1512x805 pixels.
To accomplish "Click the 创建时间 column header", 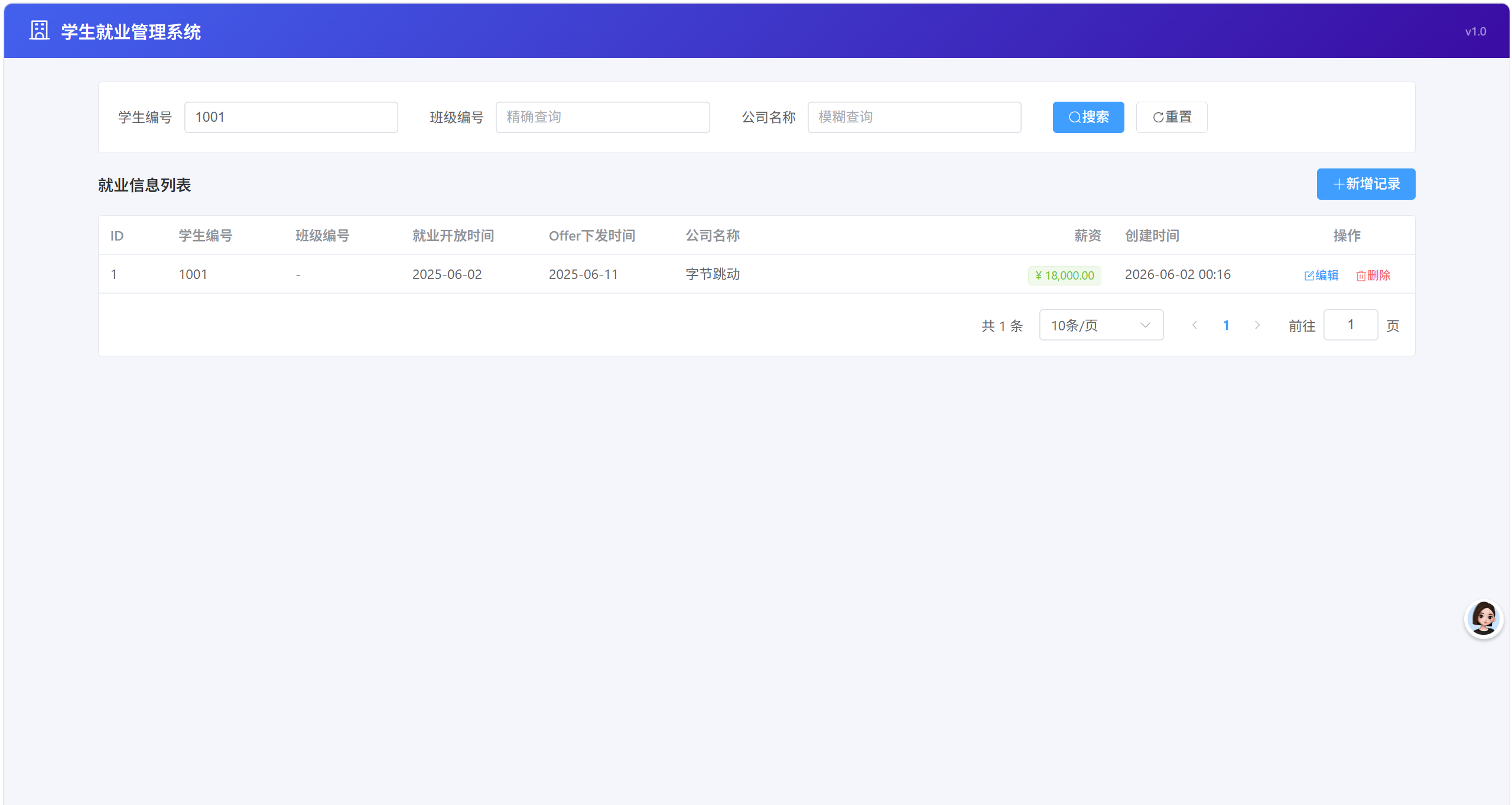I will click(x=1152, y=236).
